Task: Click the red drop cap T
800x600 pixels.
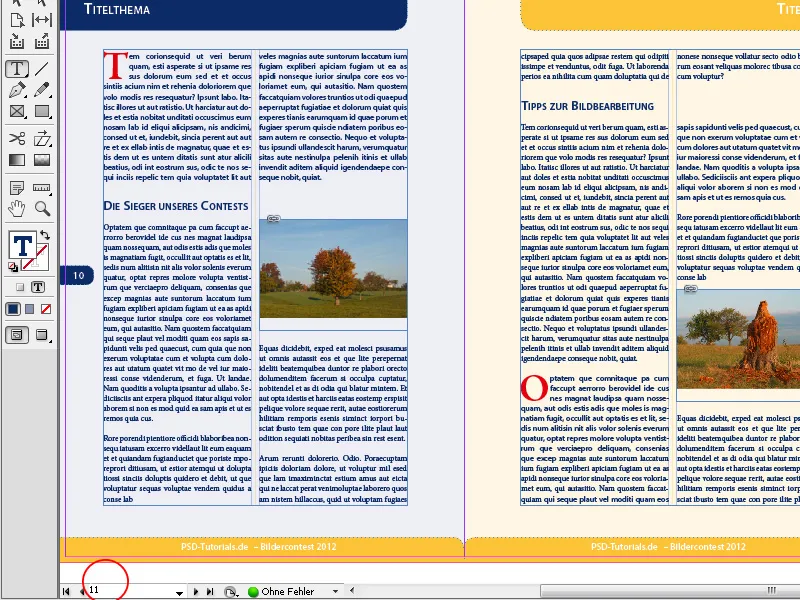Action: [x=115, y=65]
